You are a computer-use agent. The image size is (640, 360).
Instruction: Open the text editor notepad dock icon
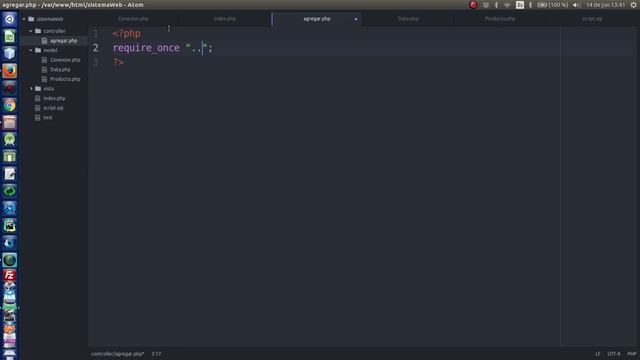click(x=9, y=174)
